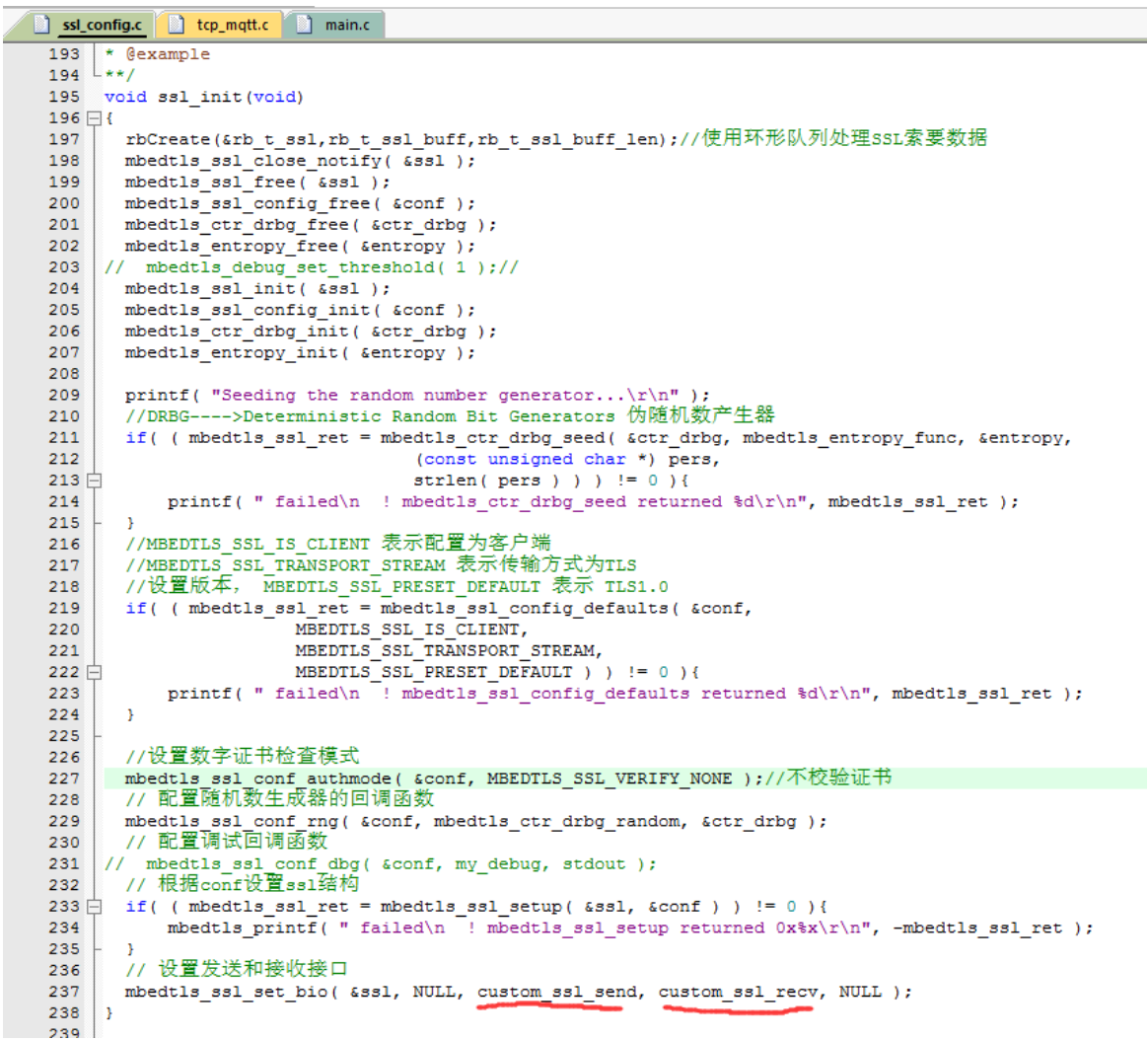This screenshot has width=1148, height=1040.
Task: Switch to the ssl_config.c tab
Action: pos(101,25)
